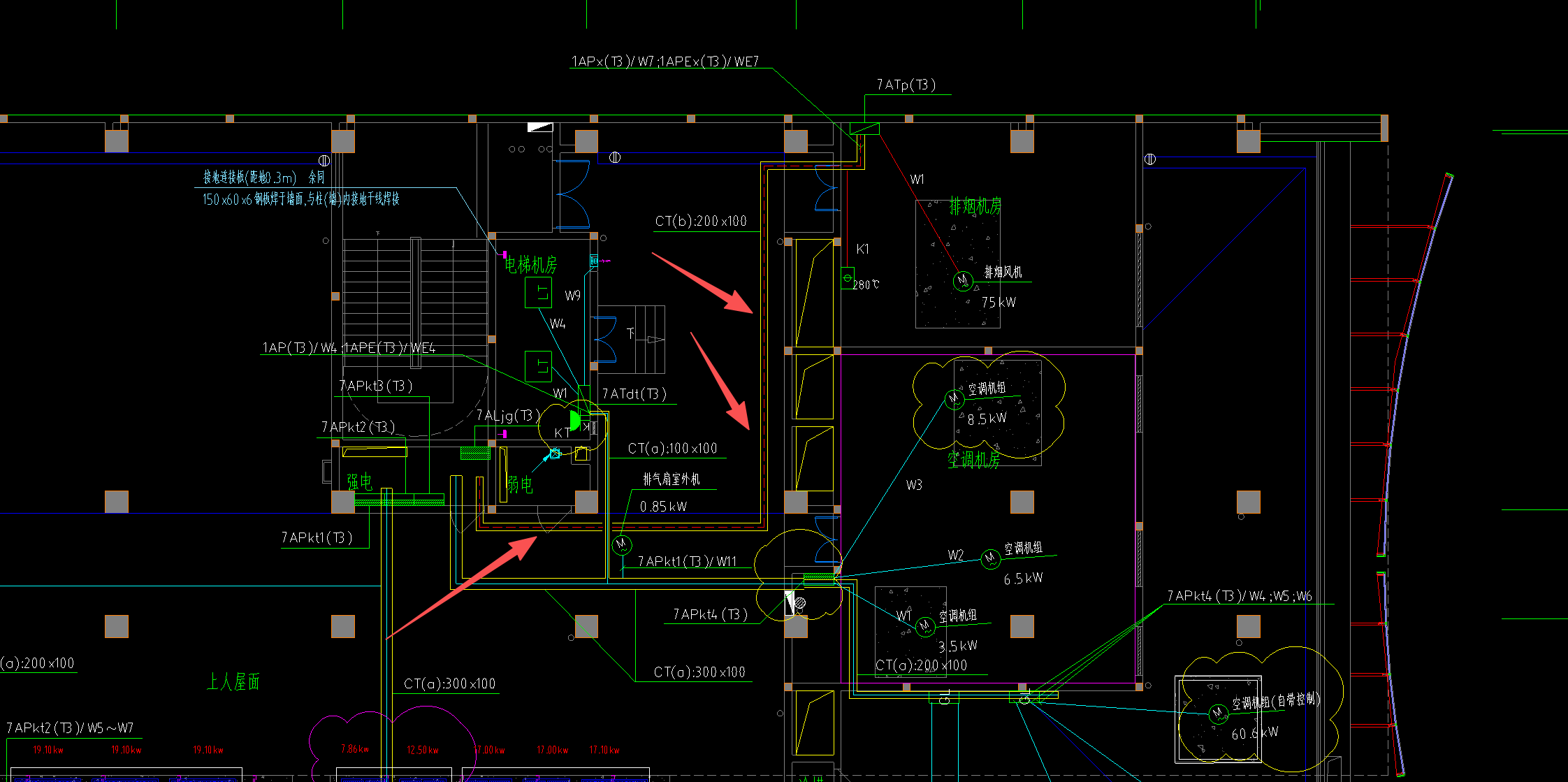Select the 排烟机房 room name text
Screen dimensions: 1568x782
point(975,205)
